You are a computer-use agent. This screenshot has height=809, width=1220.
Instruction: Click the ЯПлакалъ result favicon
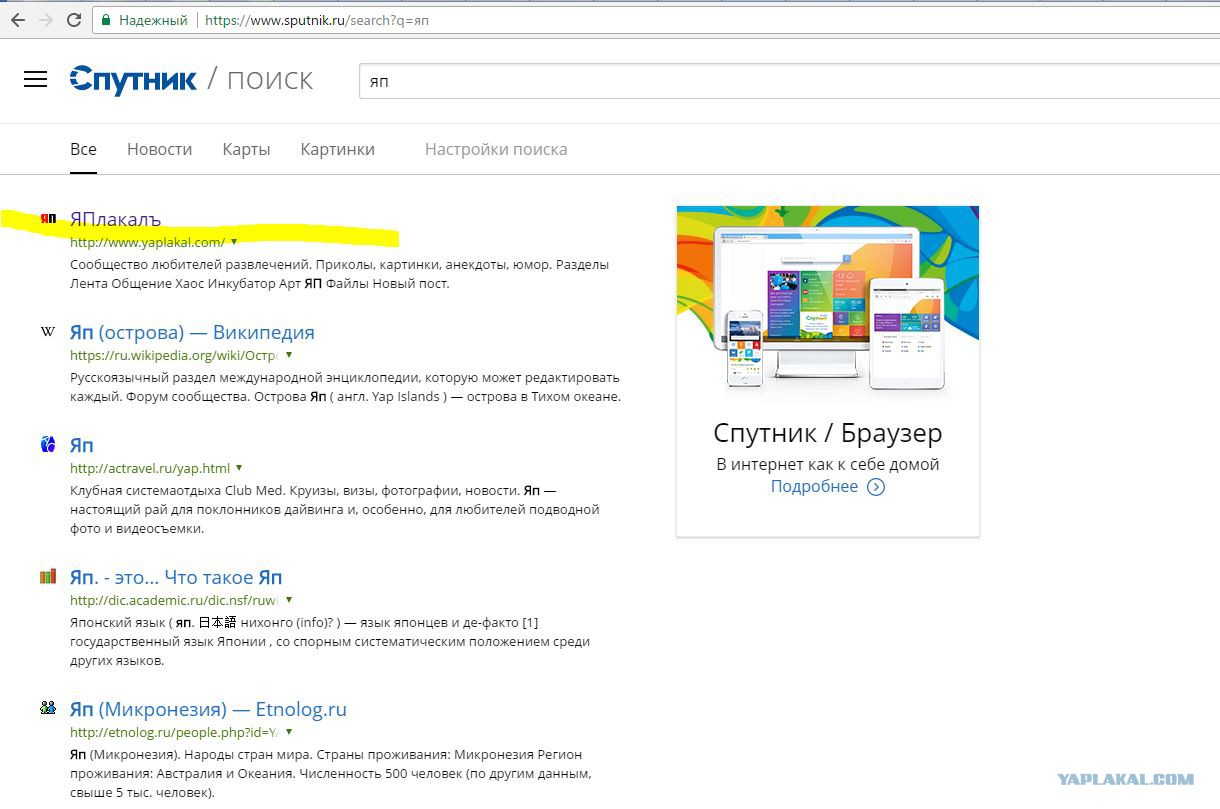(x=47, y=219)
